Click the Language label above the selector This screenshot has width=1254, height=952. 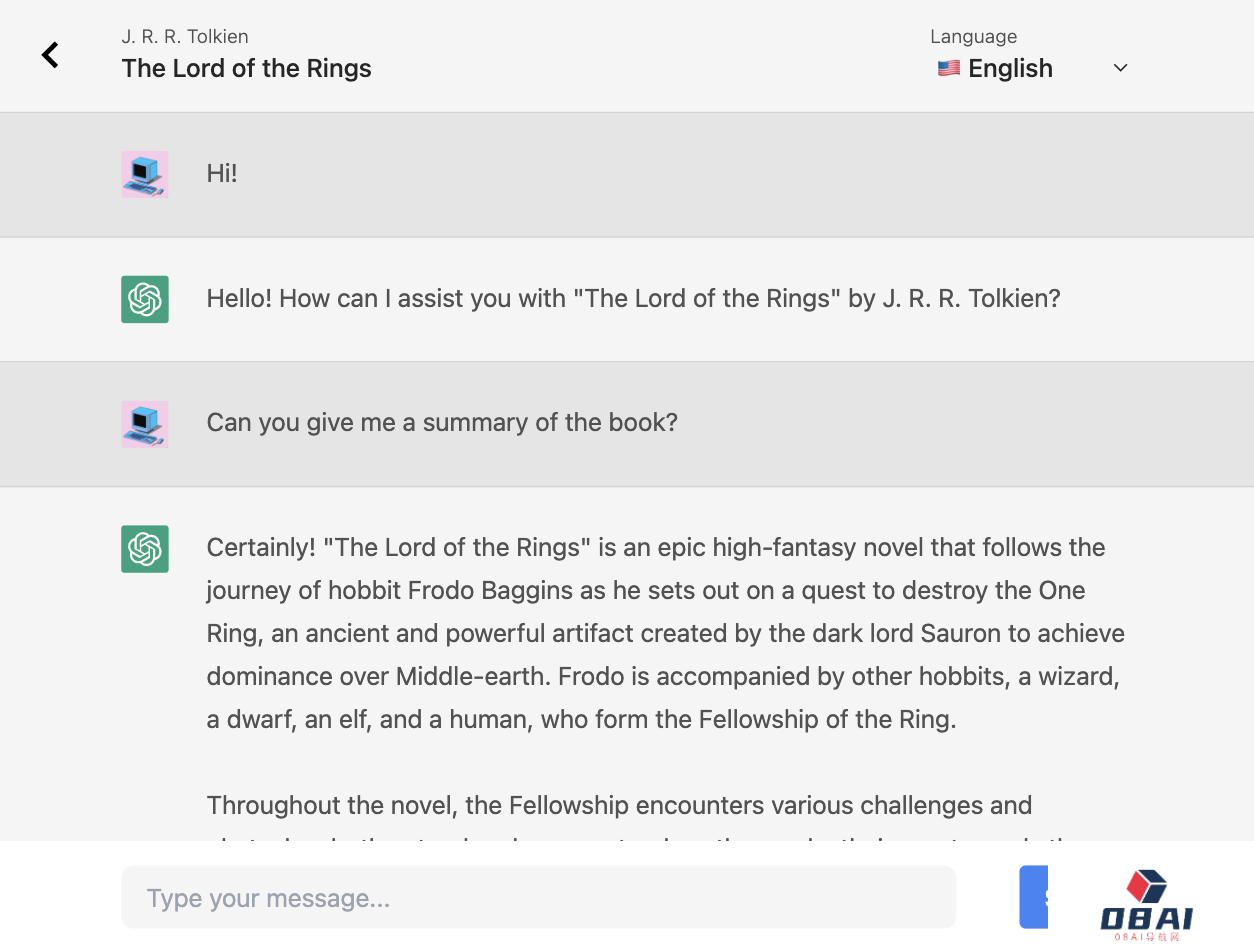coord(973,36)
